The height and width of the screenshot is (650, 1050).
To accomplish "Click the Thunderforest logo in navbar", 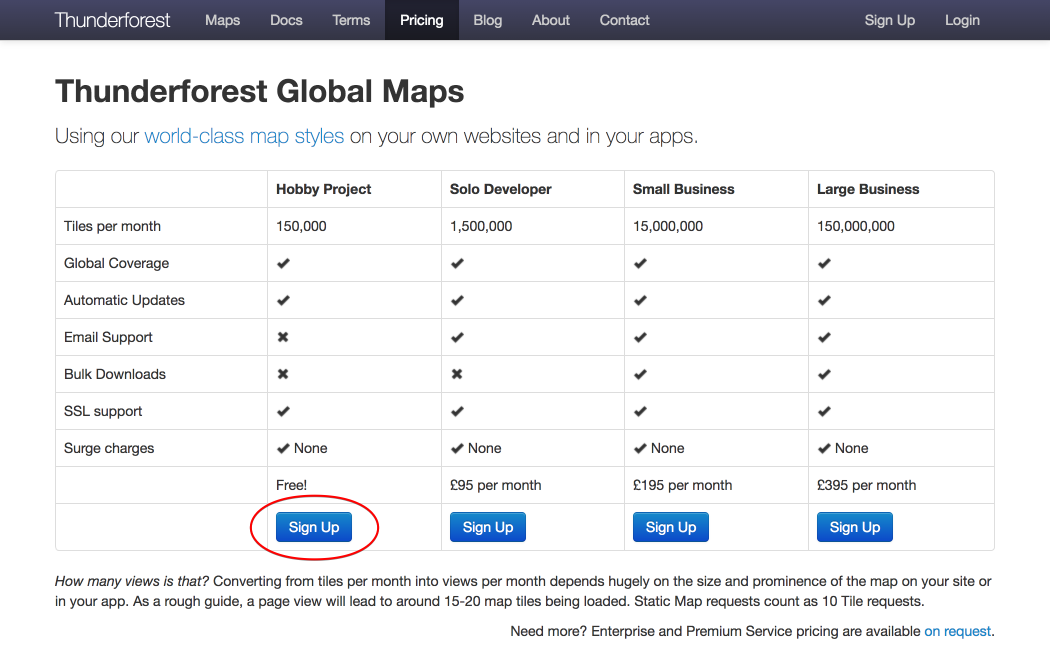I will (x=112, y=20).
